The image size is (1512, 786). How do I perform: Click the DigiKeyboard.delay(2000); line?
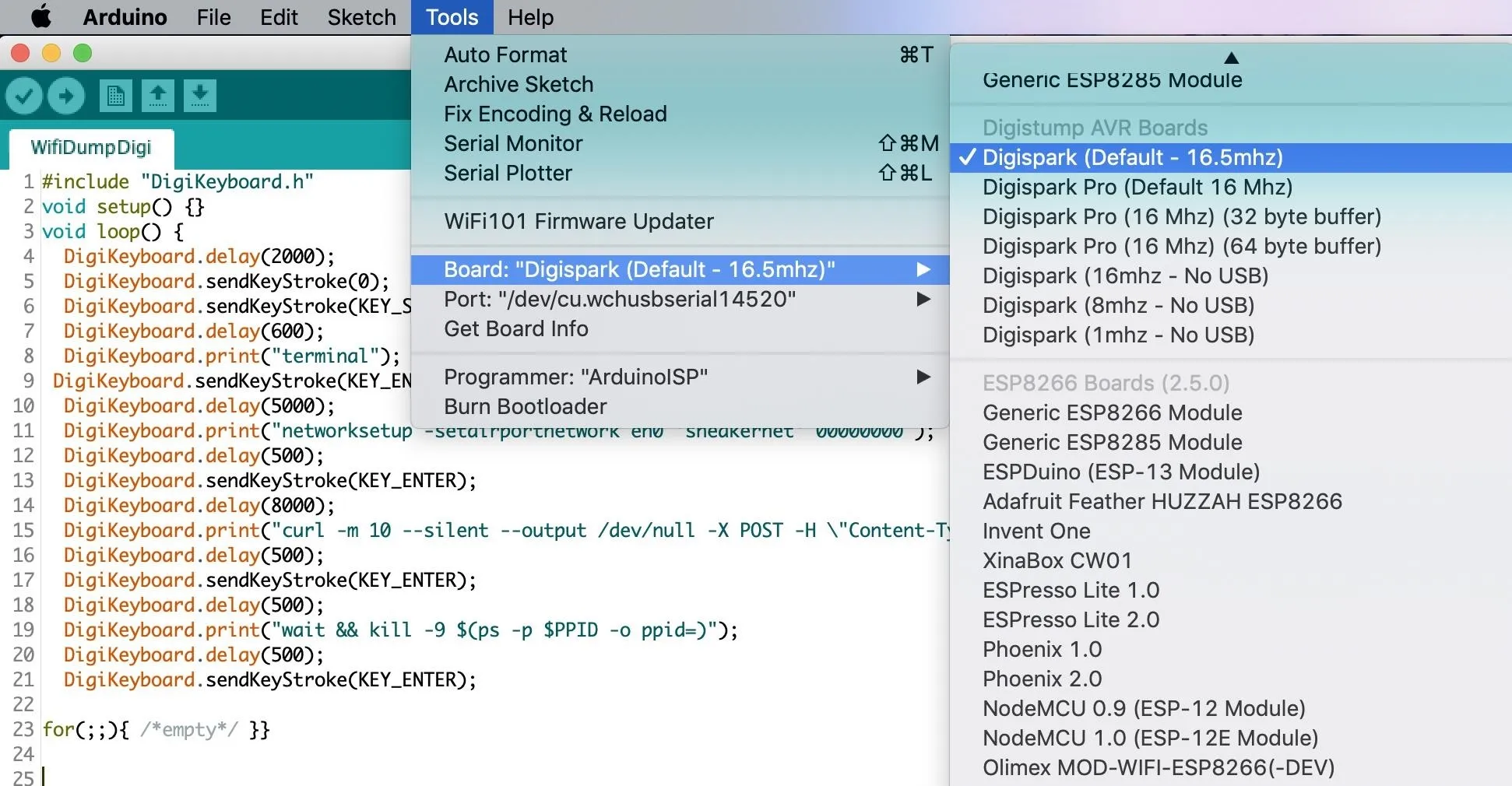[199, 256]
